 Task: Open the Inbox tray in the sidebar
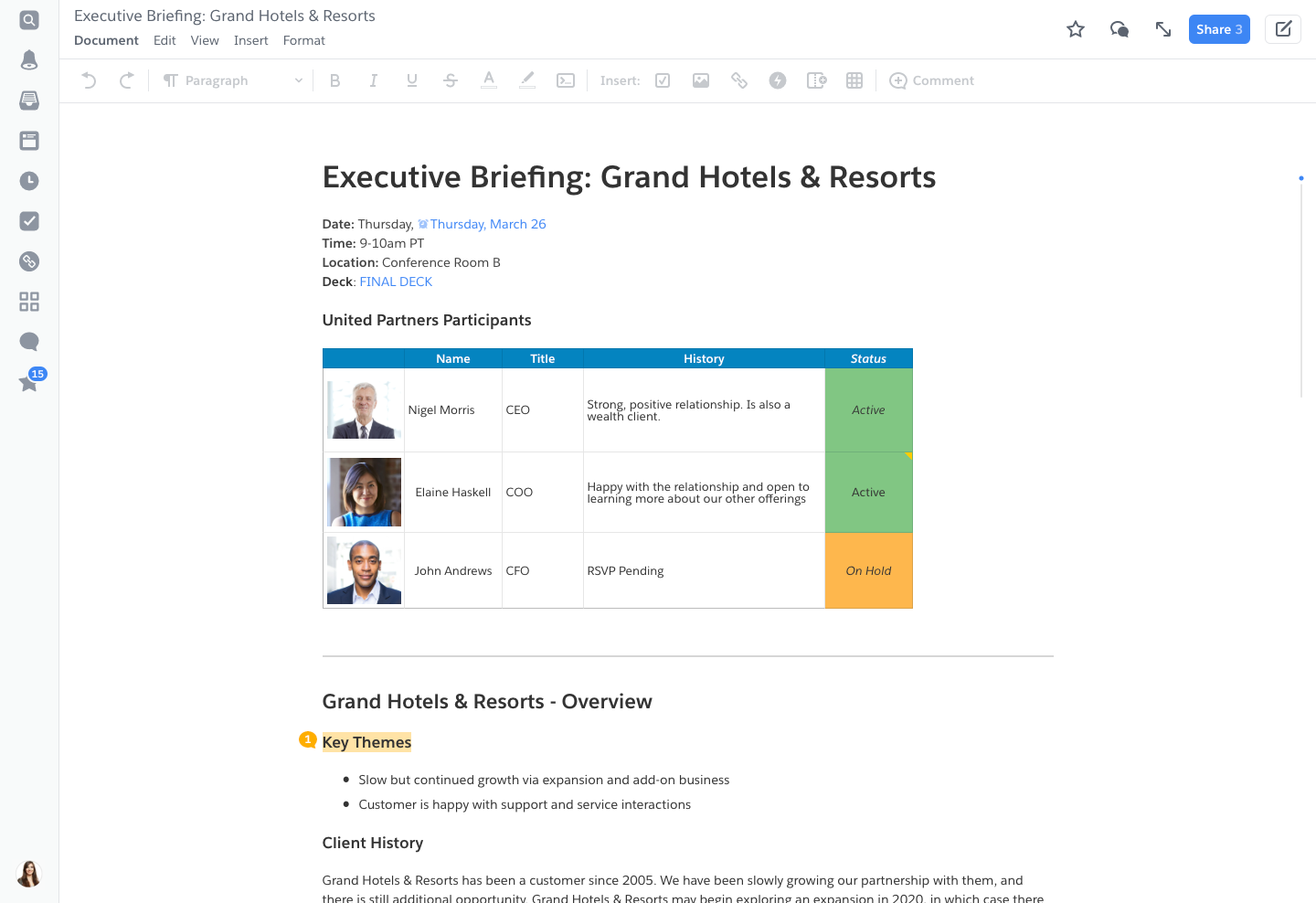(28, 101)
